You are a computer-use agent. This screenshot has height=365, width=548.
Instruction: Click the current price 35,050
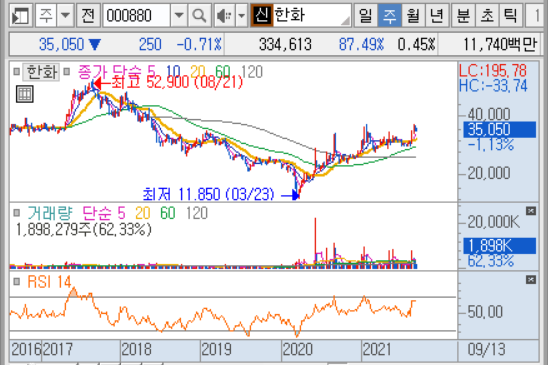[62, 44]
